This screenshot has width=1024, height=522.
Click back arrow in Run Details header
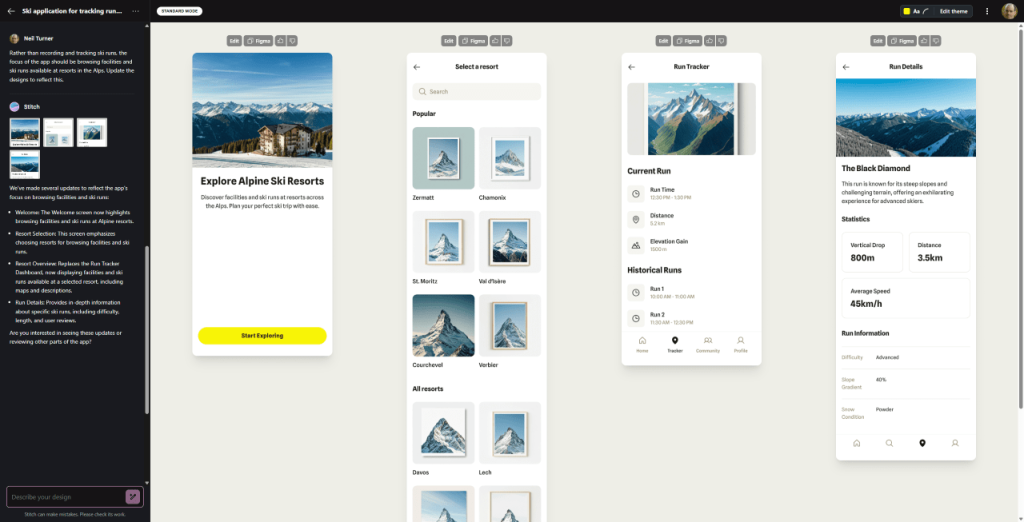(x=846, y=67)
